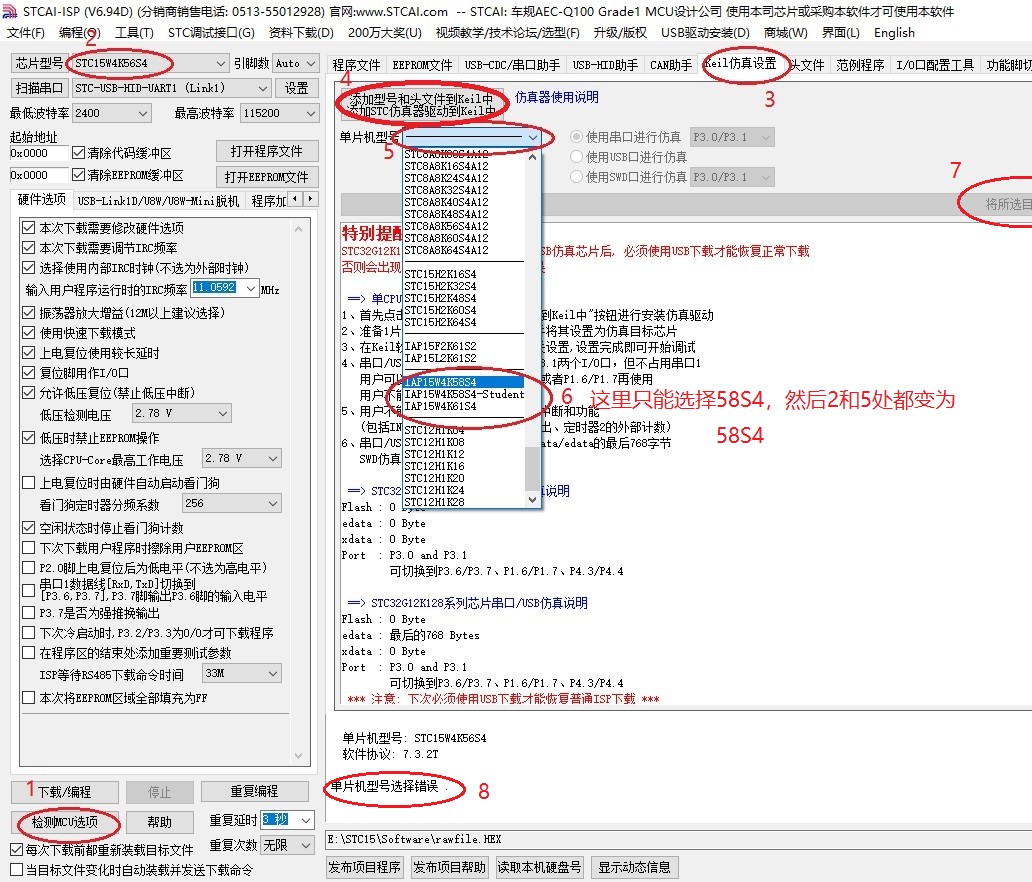Image resolution: width=1032 pixels, height=882 pixels.
Task: Toggle 使用快速下载模式 checkbox
Action: [28, 332]
